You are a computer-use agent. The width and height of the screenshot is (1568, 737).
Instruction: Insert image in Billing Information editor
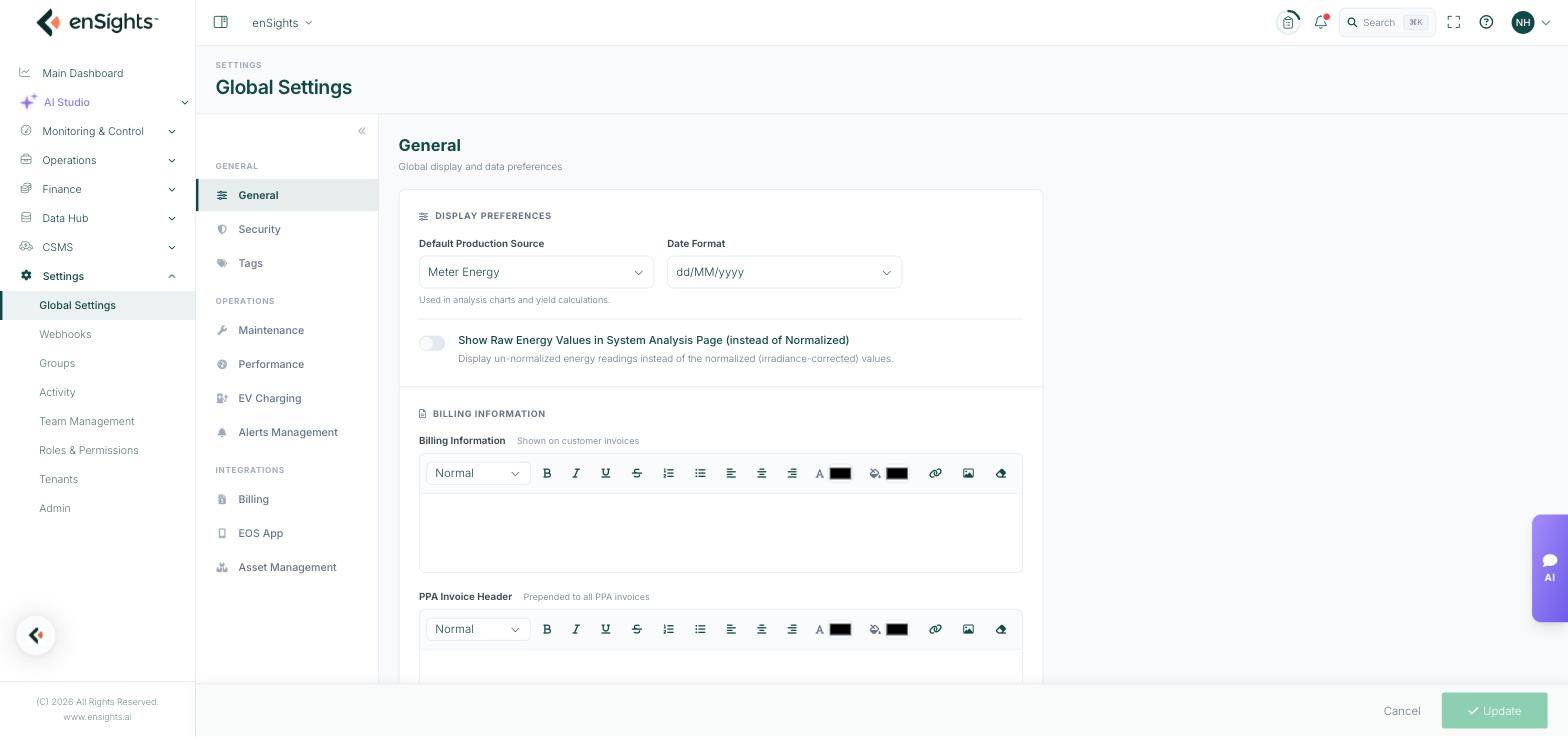click(968, 473)
